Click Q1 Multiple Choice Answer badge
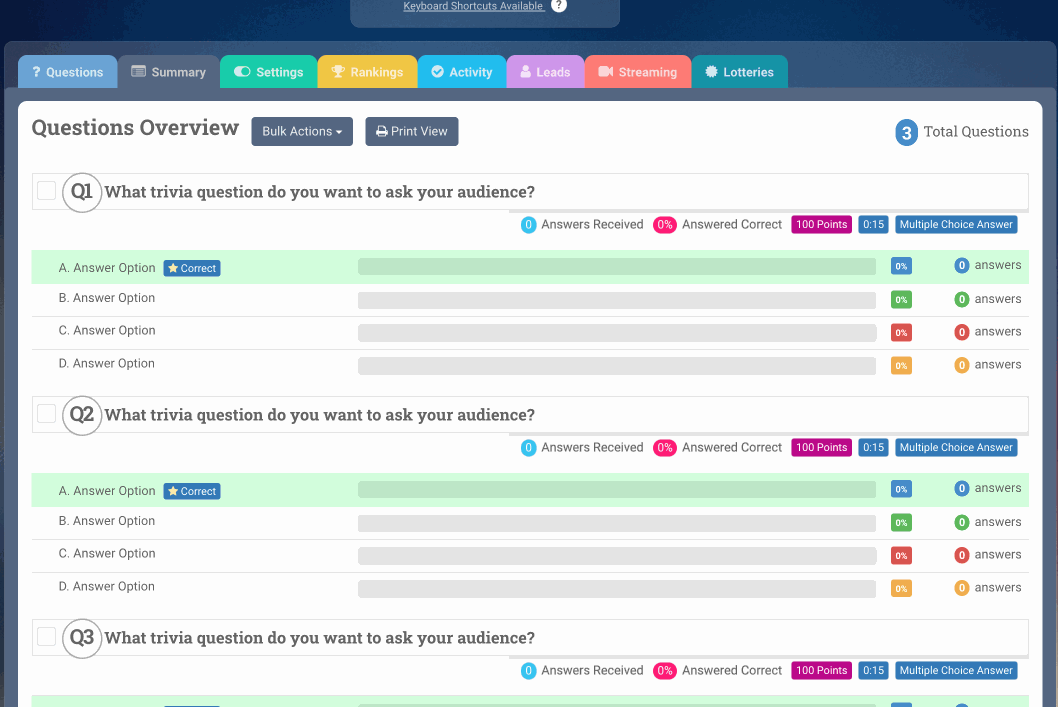Screen dimensions: 1058x707 tap(956, 225)
